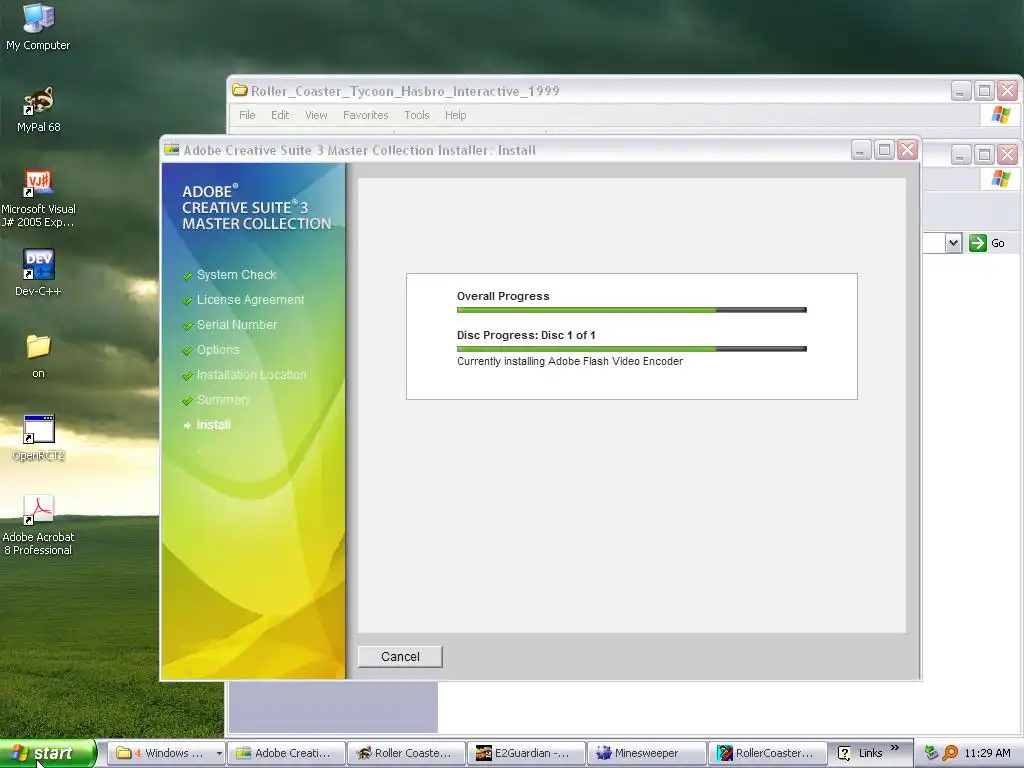Select Serial Number step in sidebar
Viewport: 1024px width, 768px height.
coord(236,325)
